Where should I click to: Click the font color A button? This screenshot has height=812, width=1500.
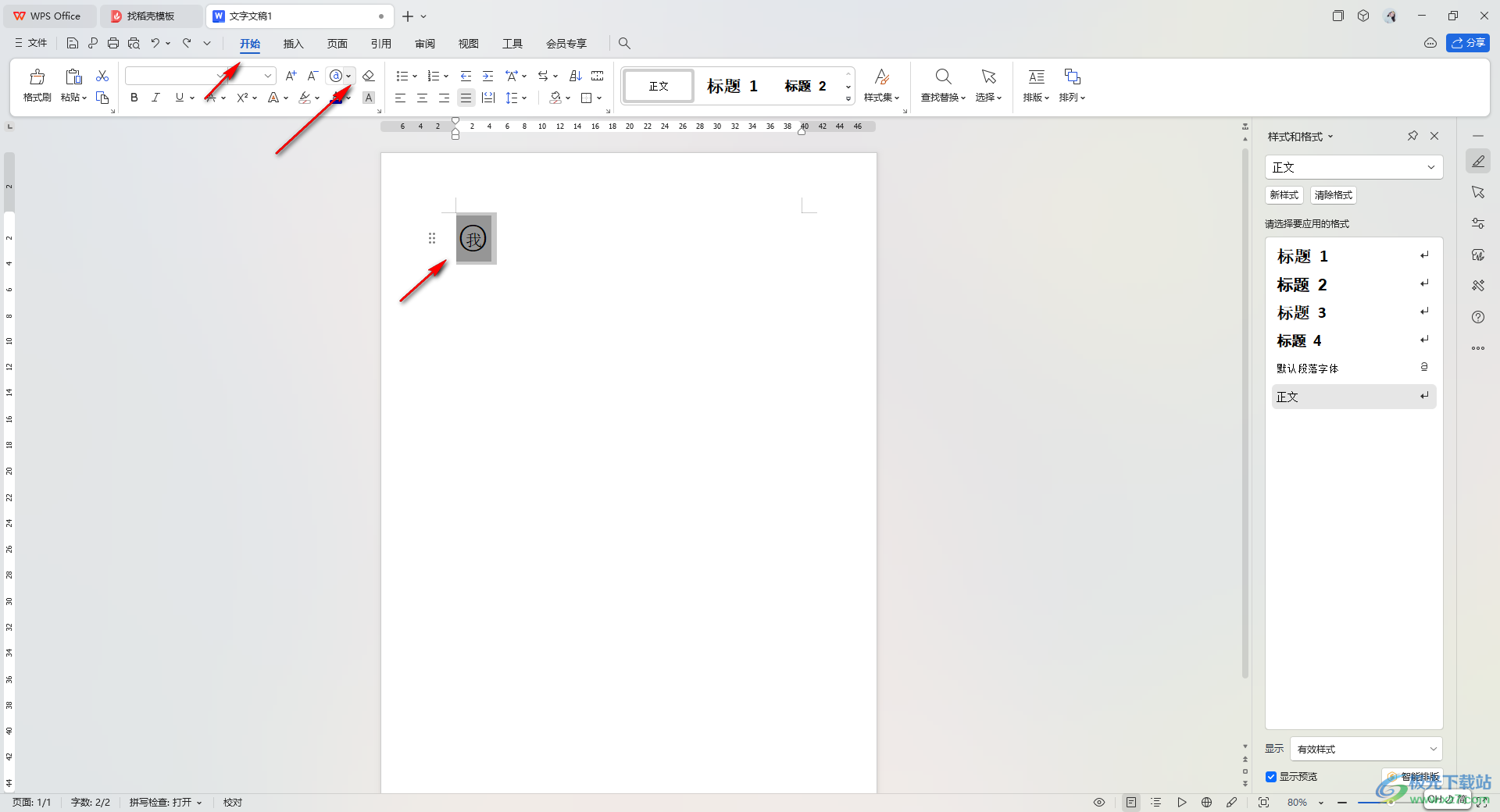[x=336, y=98]
